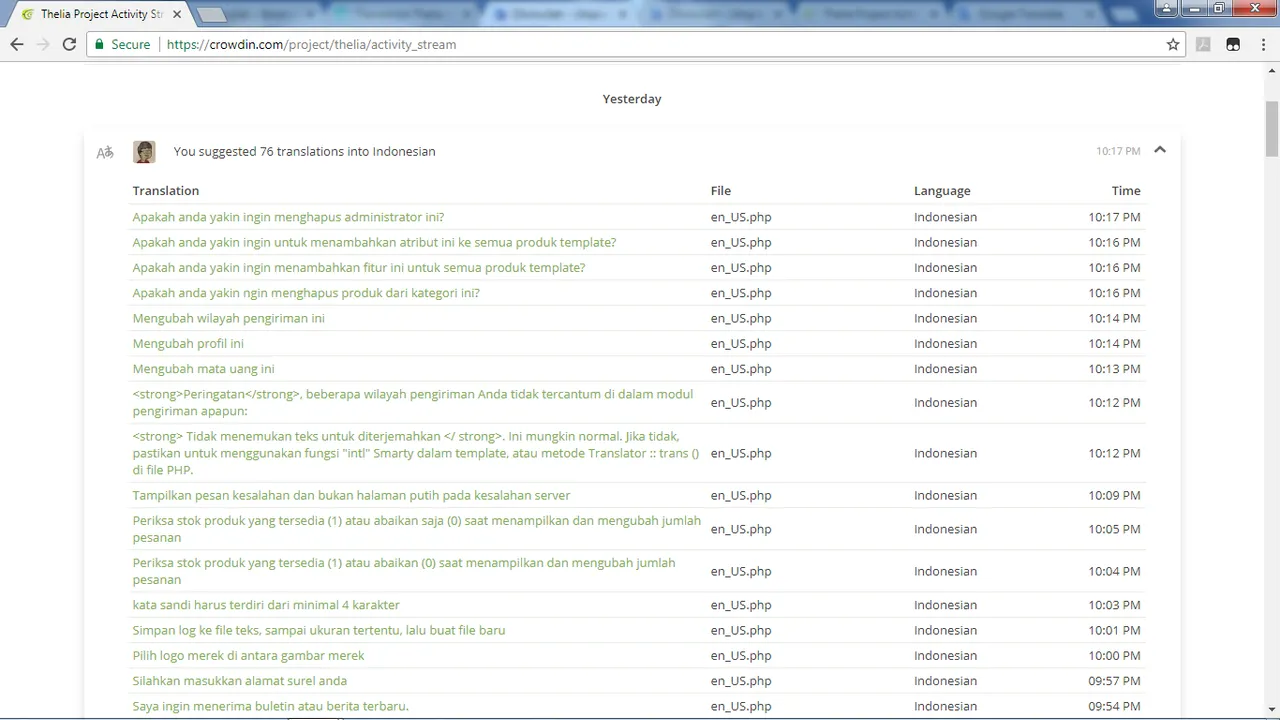Open 'Mengubah mata uang ini' translation

[203, 368]
